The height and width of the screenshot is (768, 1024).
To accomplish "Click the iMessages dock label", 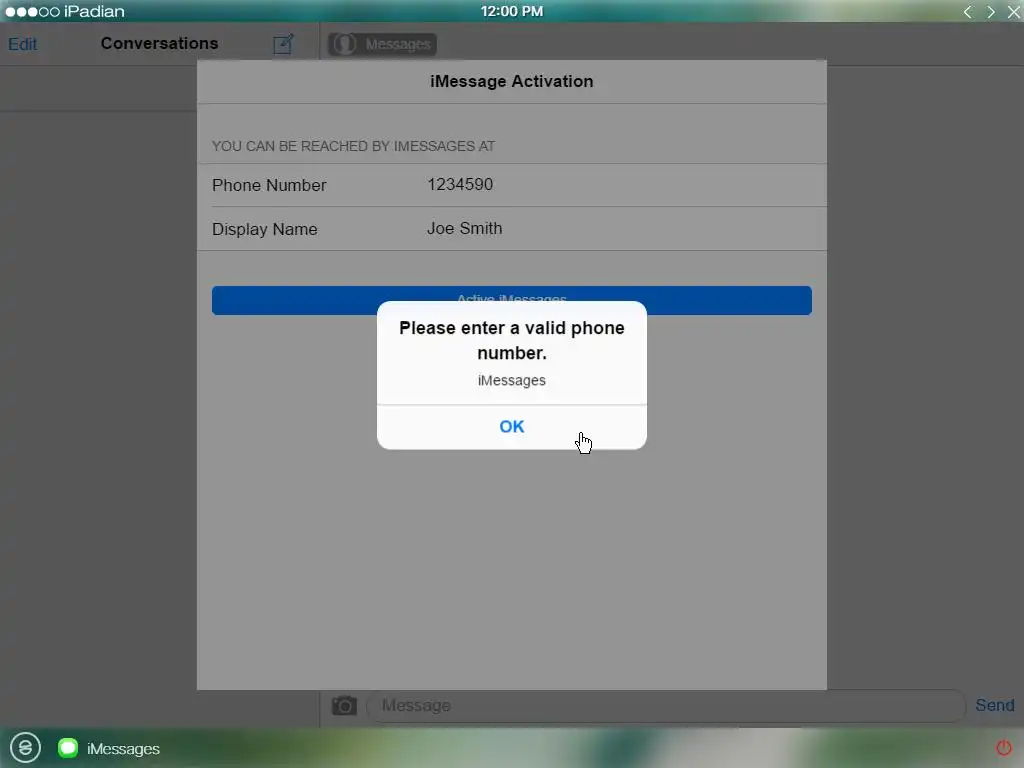I will point(123,748).
